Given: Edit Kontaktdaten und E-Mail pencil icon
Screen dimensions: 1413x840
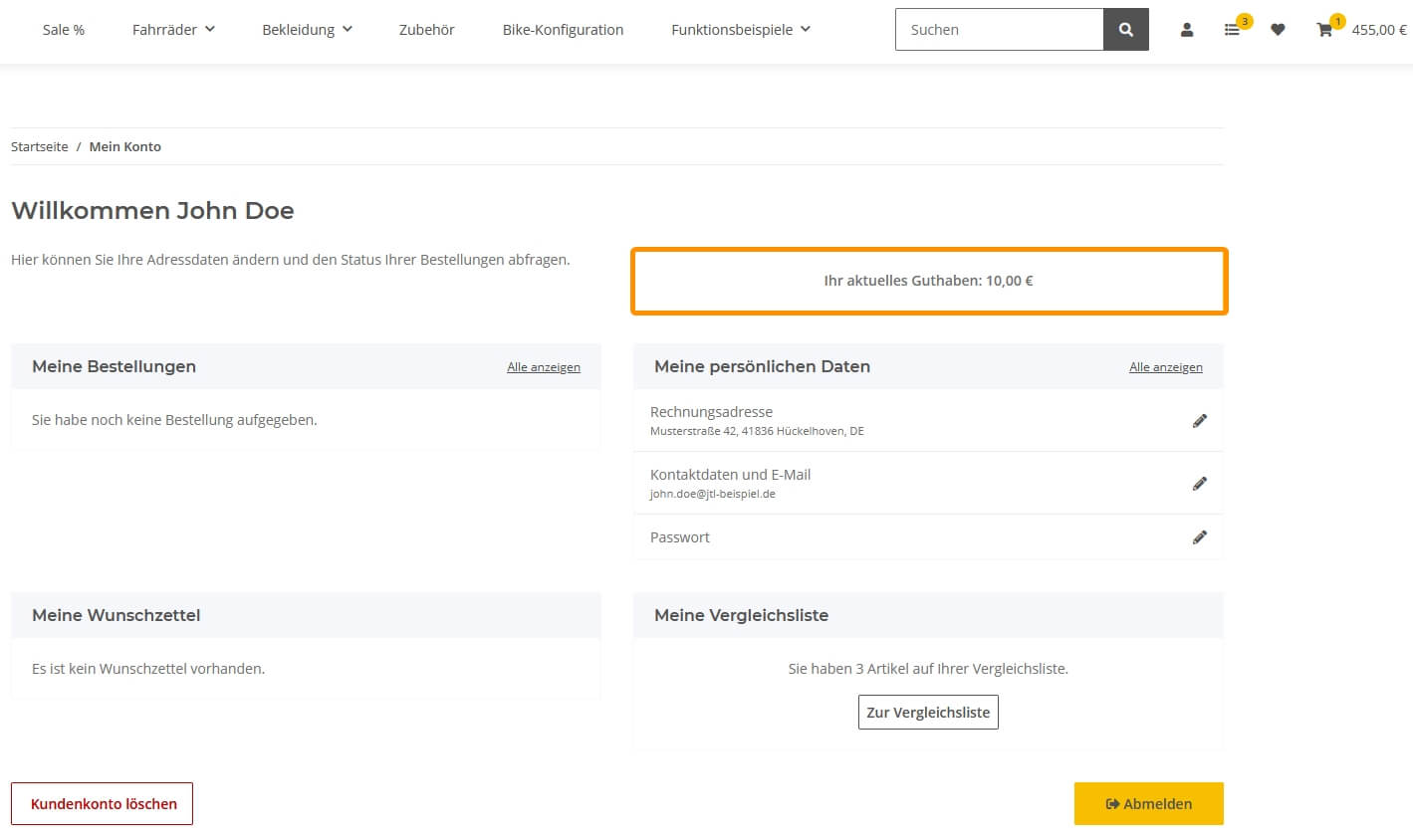Looking at the screenshot, I should point(1200,484).
